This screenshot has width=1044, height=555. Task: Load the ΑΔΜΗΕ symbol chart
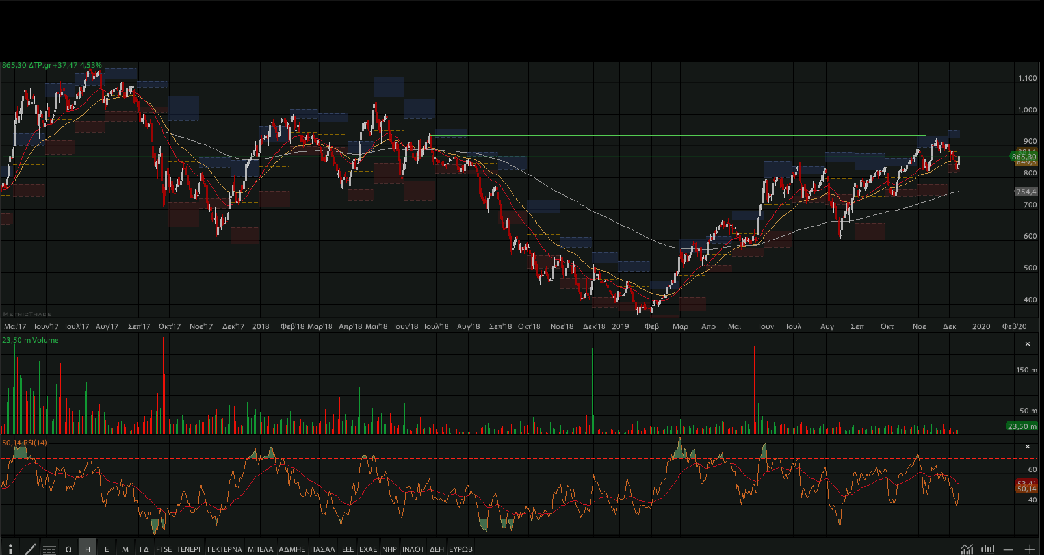tap(294, 549)
